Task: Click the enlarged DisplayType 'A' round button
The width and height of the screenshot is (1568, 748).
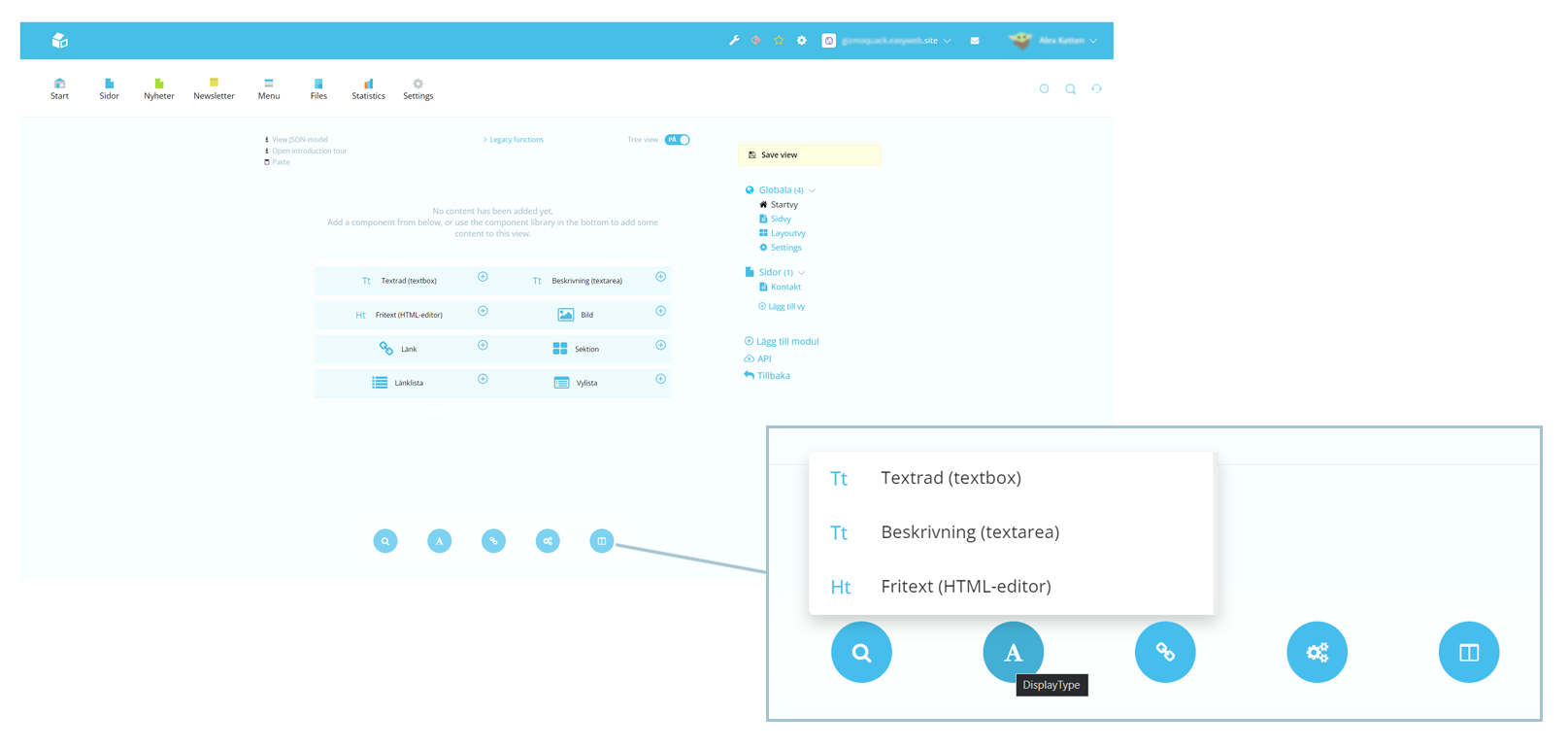Action: tap(1013, 652)
